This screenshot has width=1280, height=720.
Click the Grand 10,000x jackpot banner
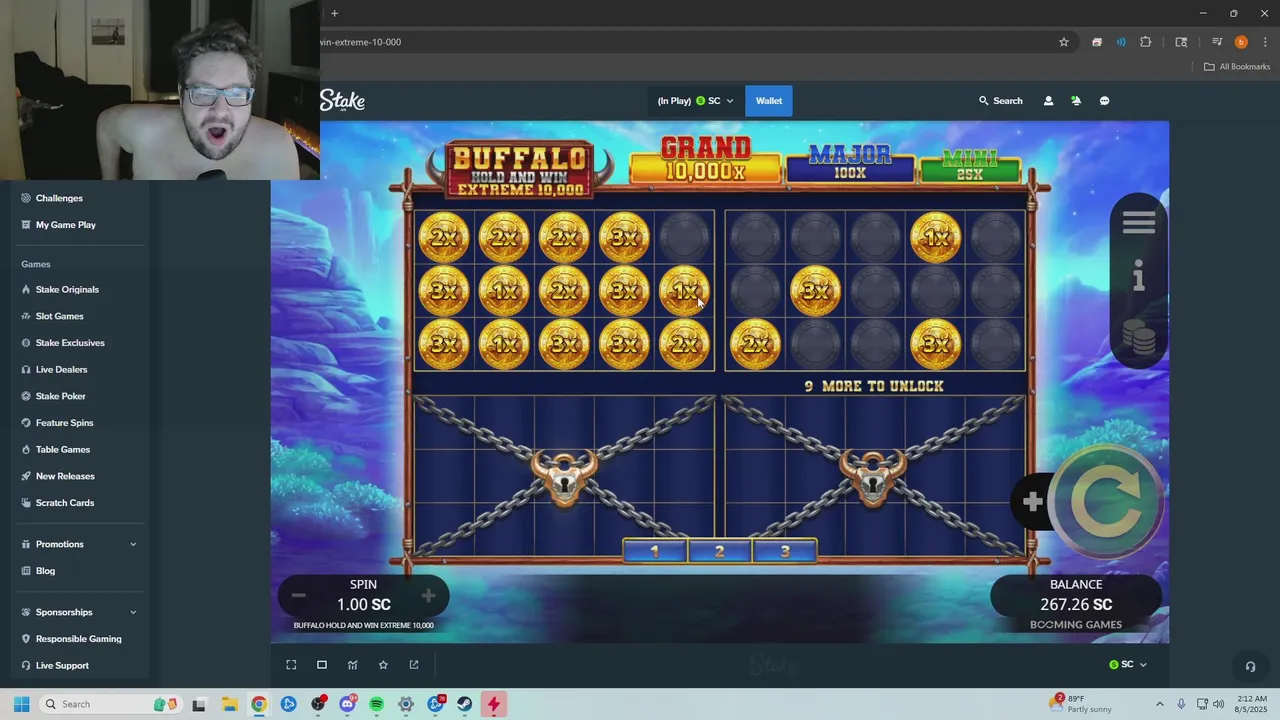[x=705, y=161]
